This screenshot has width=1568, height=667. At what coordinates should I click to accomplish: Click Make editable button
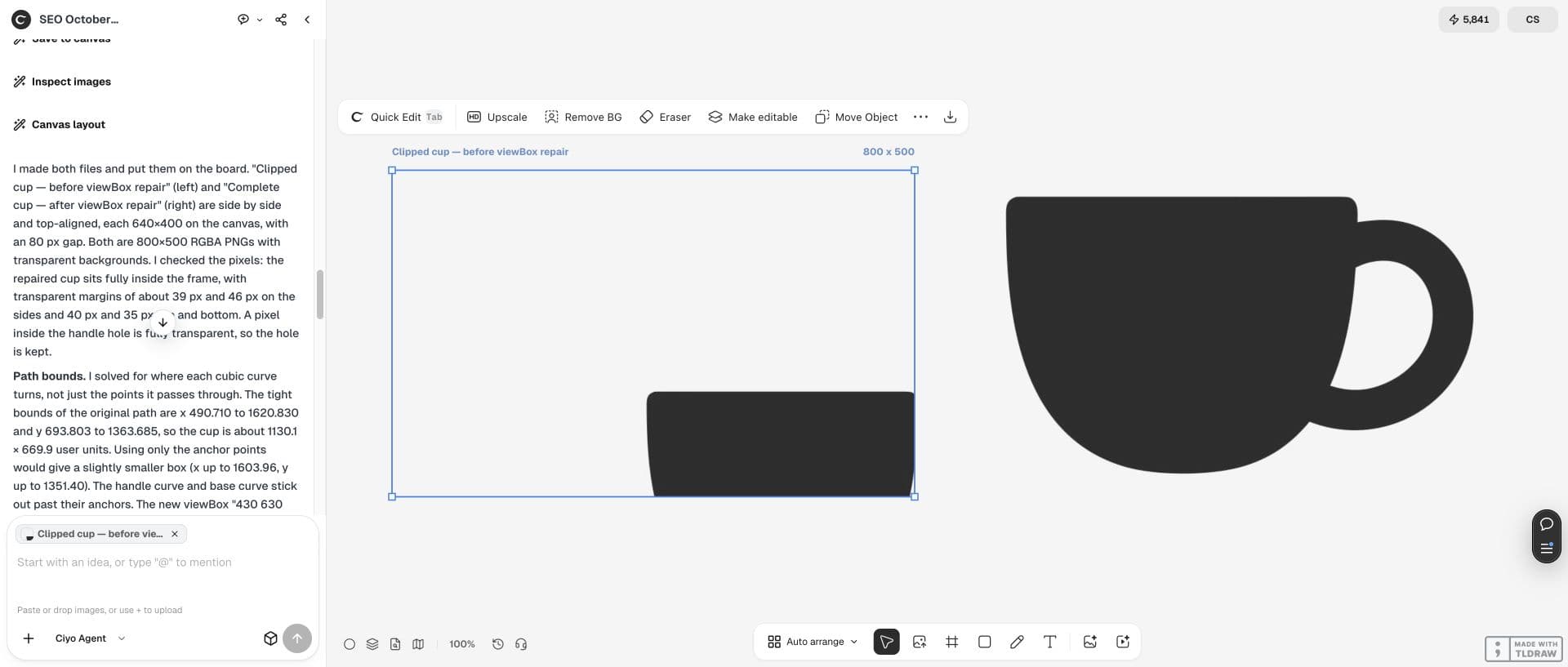click(753, 118)
